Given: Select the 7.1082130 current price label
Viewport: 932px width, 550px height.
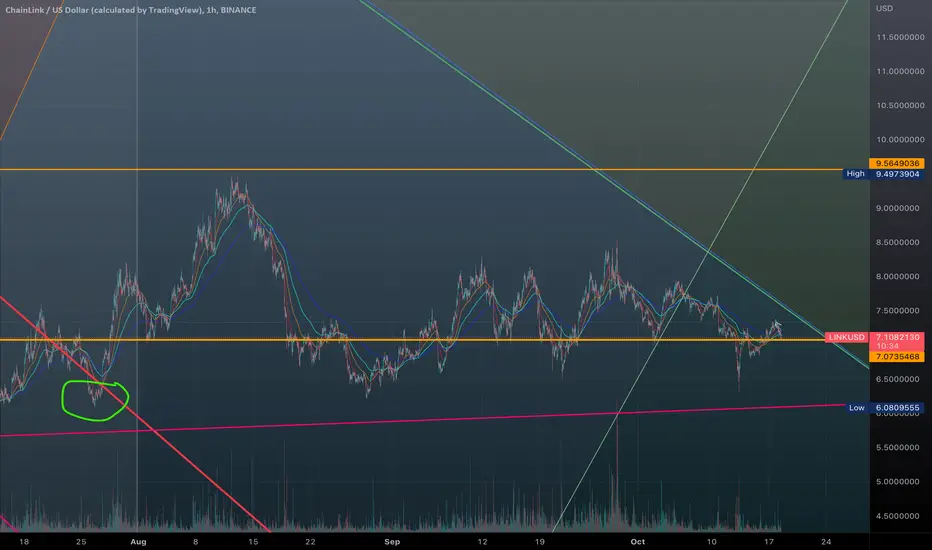Looking at the screenshot, I should [897, 337].
